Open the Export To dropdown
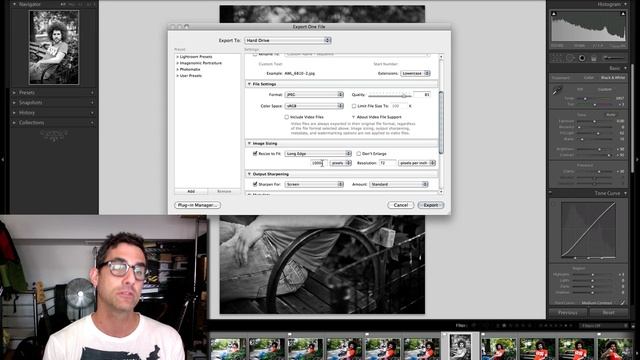The image size is (640, 360). [288, 40]
